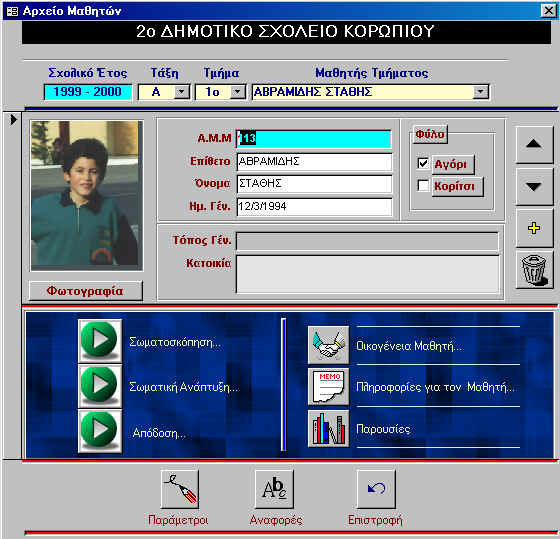Toggle the Αγόρι checkbox
This screenshot has height=539, width=560.
pyautogui.click(x=423, y=164)
